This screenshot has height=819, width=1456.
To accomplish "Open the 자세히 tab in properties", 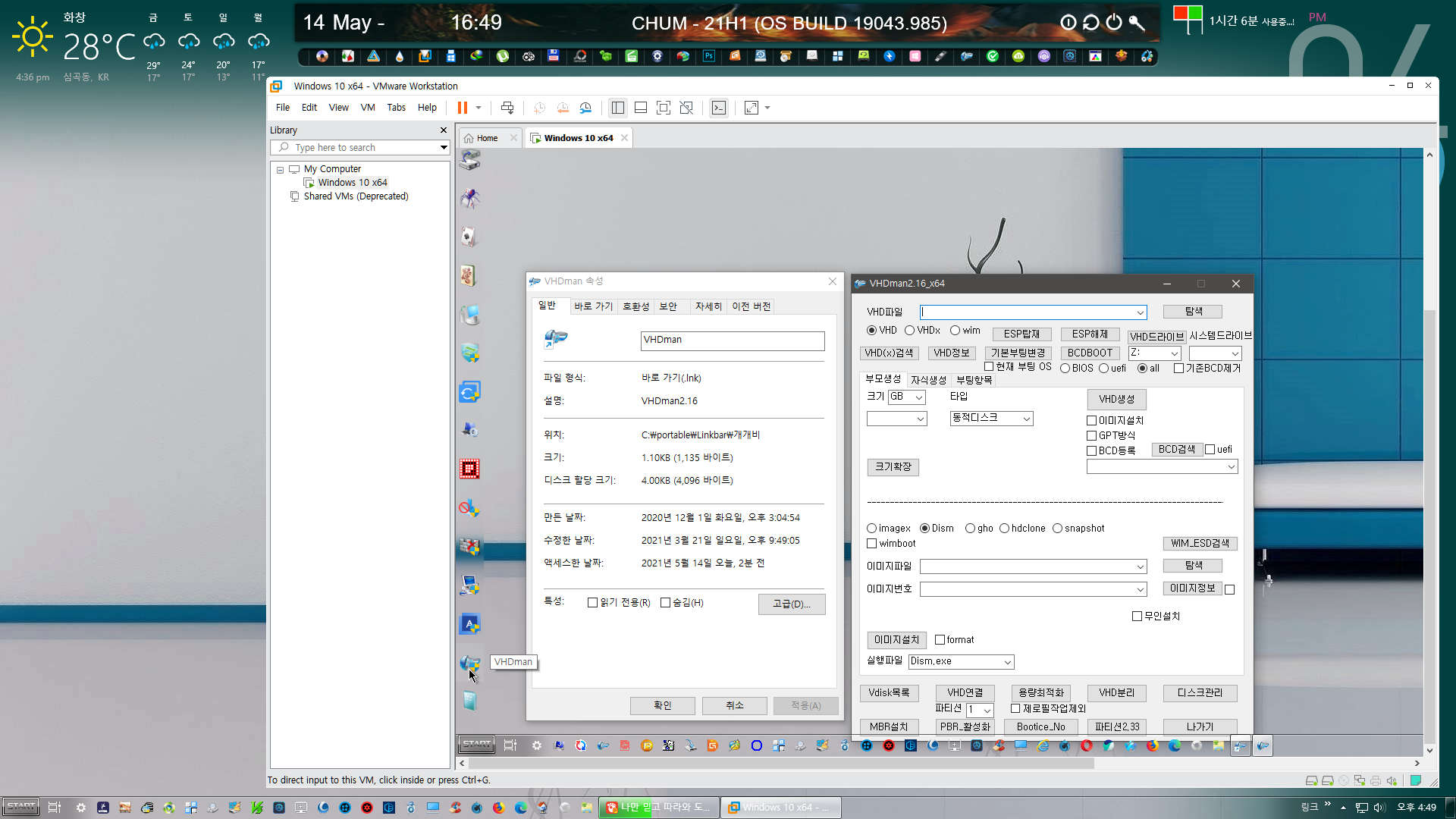I will click(x=708, y=306).
